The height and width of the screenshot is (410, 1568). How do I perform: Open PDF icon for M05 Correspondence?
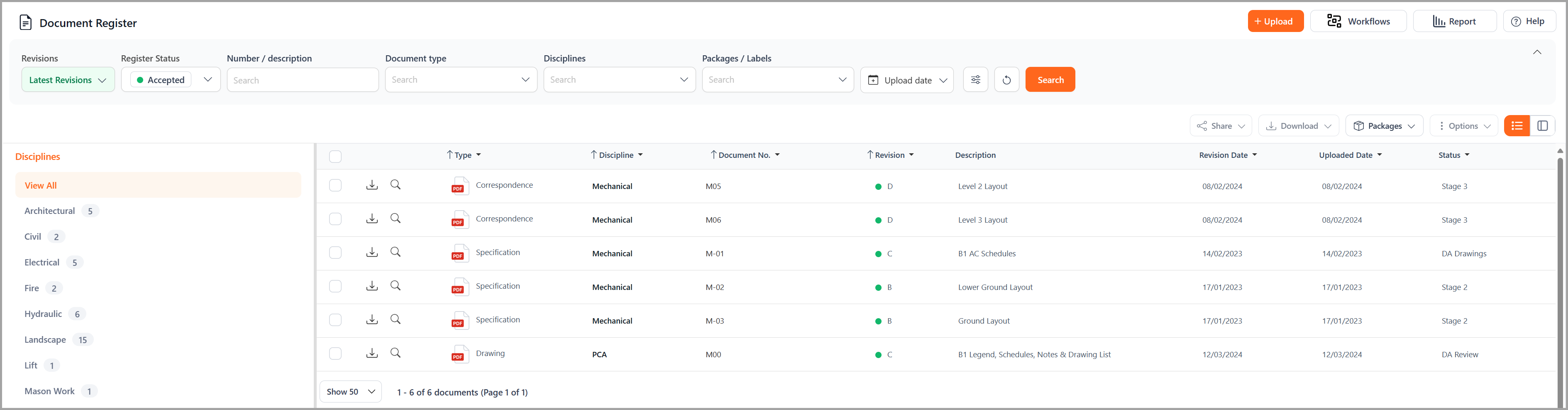(459, 186)
